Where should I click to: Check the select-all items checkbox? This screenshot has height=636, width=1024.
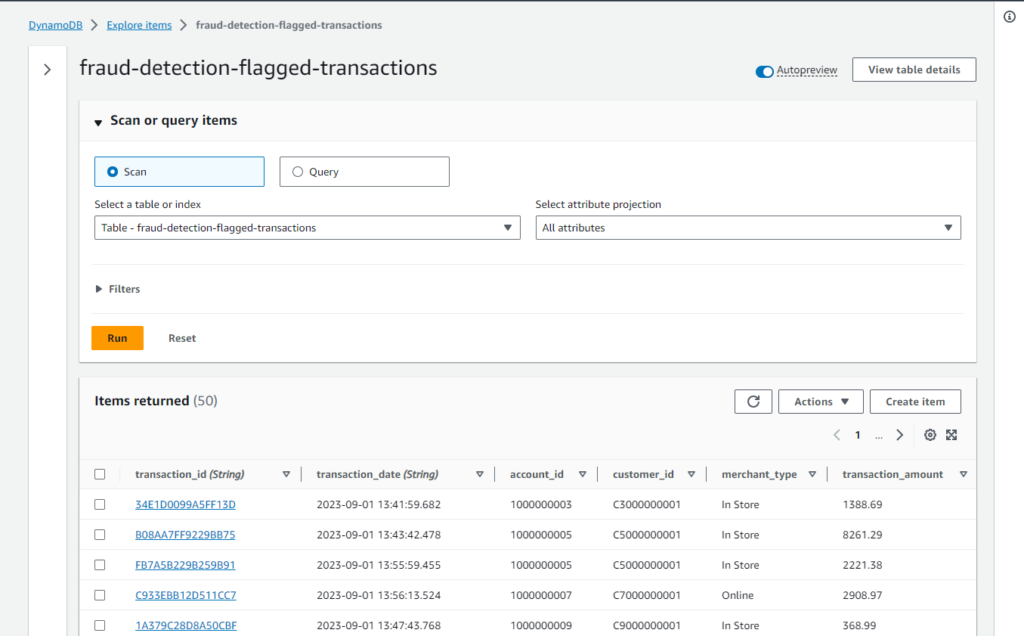[x=99, y=474]
